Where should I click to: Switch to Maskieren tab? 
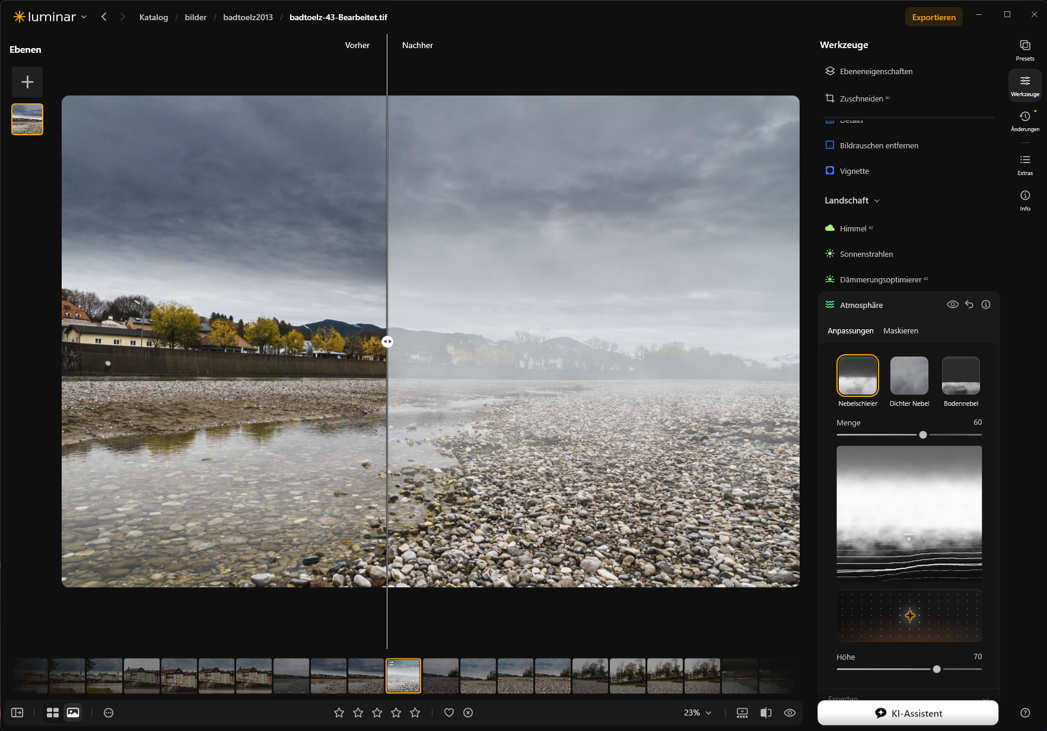pos(900,330)
